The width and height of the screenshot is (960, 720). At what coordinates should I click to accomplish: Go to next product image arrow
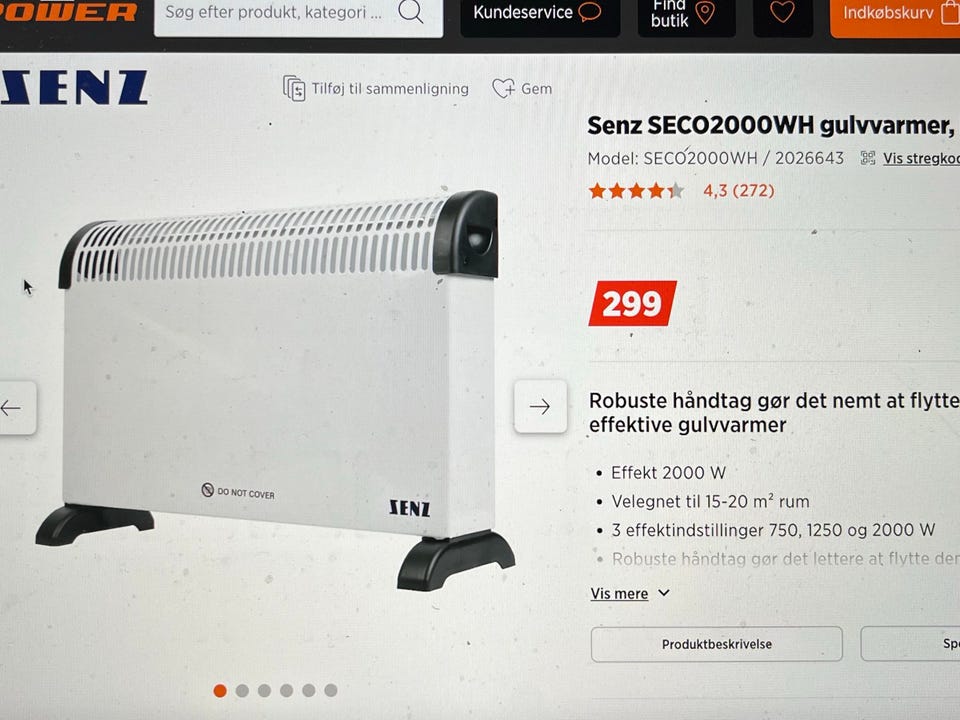click(540, 407)
